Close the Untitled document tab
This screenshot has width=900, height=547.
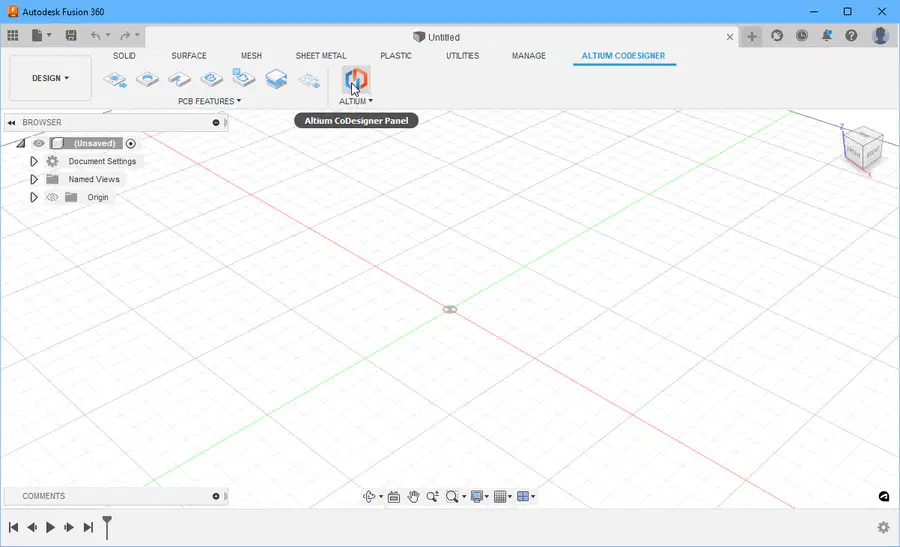tap(730, 37)
